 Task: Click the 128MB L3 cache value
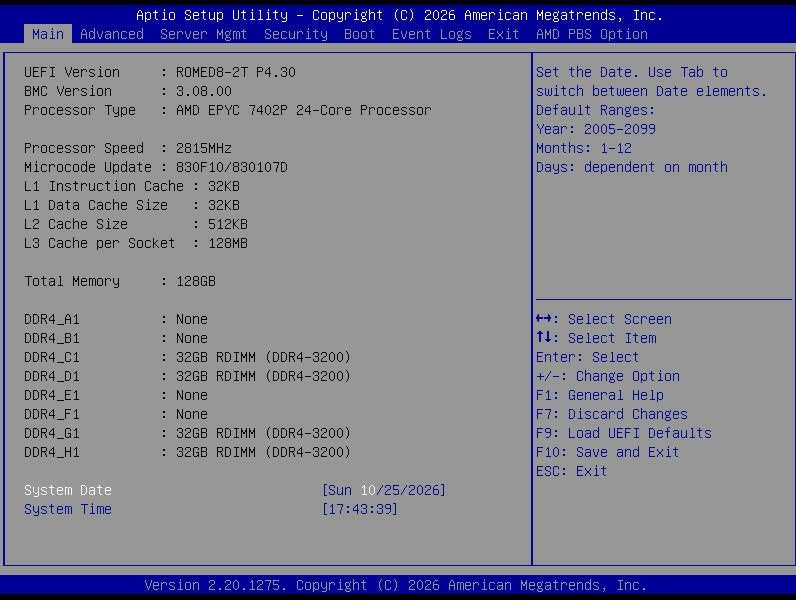click(227, 243)
